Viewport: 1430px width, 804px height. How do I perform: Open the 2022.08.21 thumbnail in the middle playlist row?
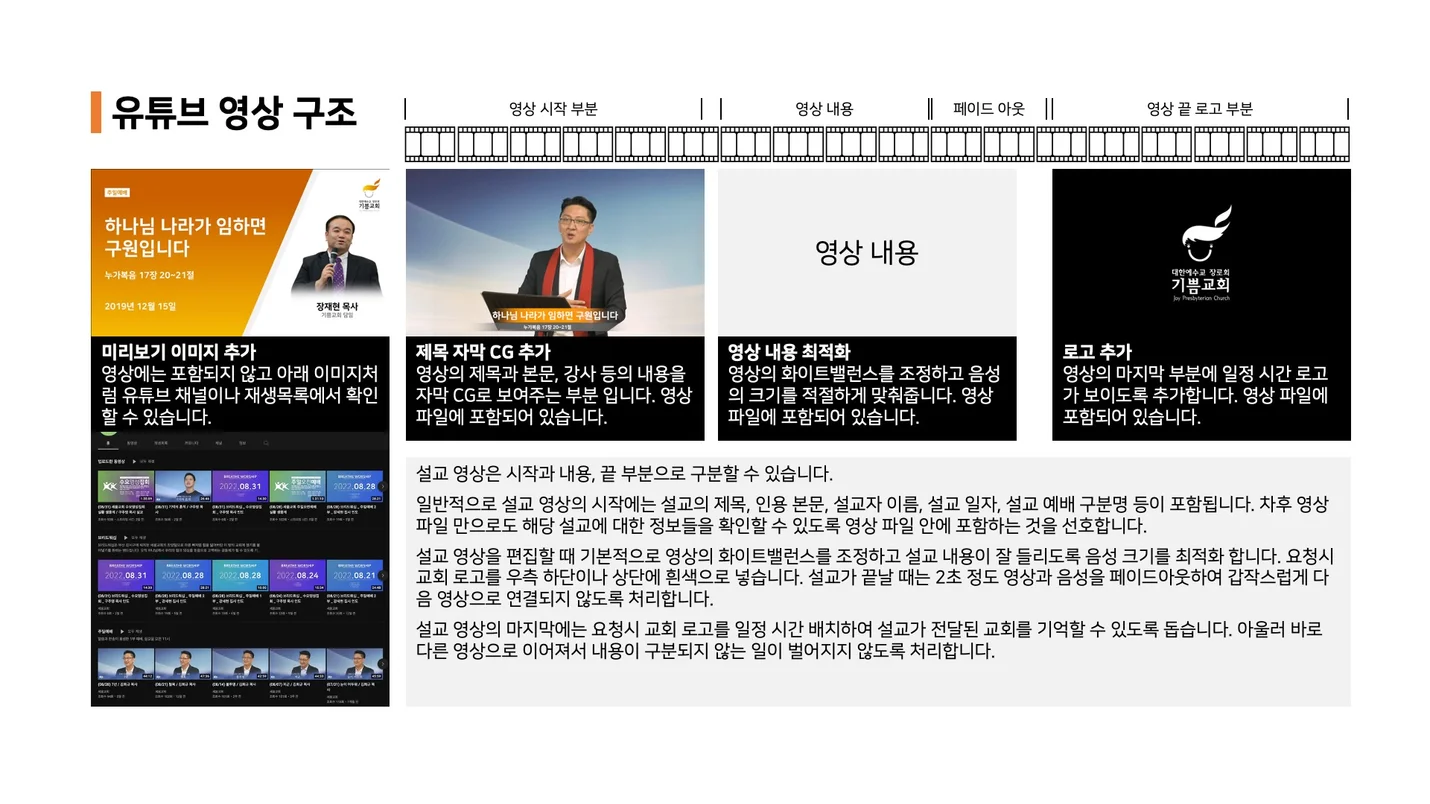(x=355, y=575)
